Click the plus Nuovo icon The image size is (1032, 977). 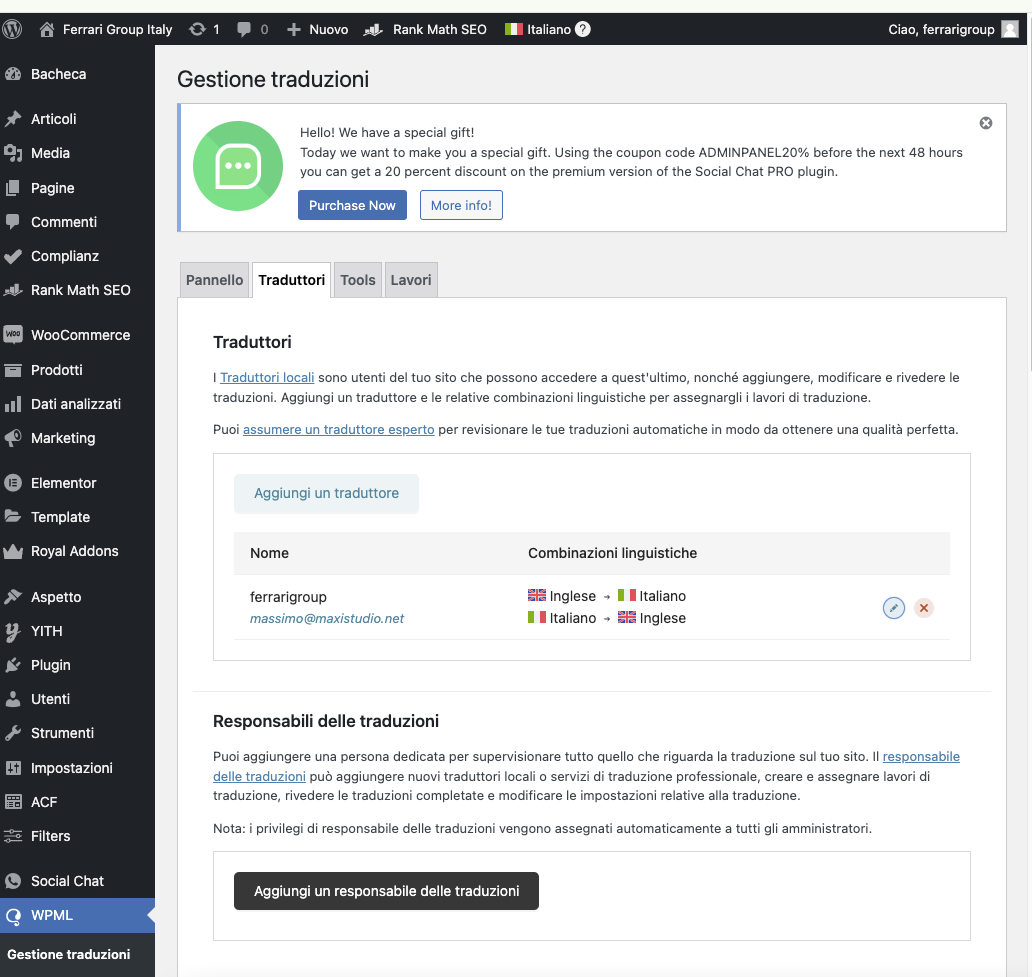pyautogui.click(x=294, y=30)
